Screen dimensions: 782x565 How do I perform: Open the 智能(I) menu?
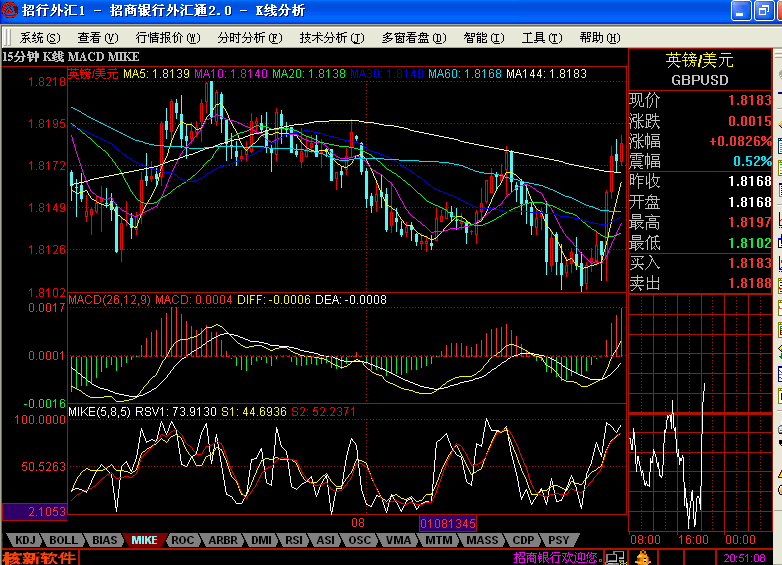click(x=484, y=38)
